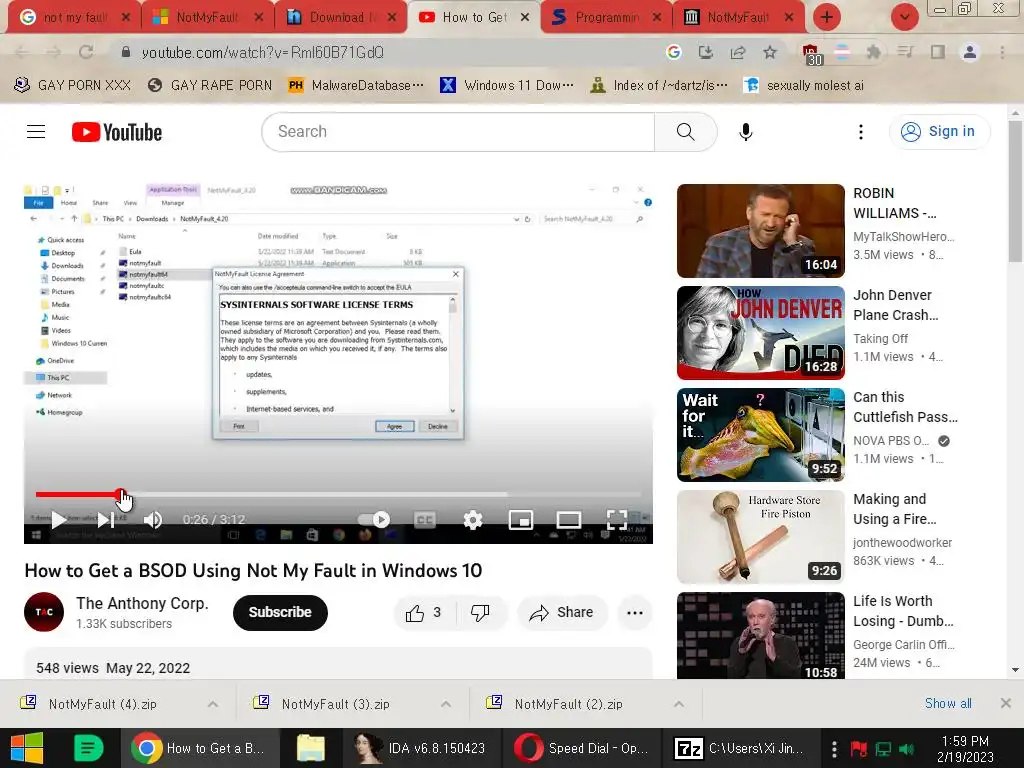The width and height of the screenshot is (1024, 768).
Task: Toggle autoplay switch in player
Action: click(x=374, y=520)
